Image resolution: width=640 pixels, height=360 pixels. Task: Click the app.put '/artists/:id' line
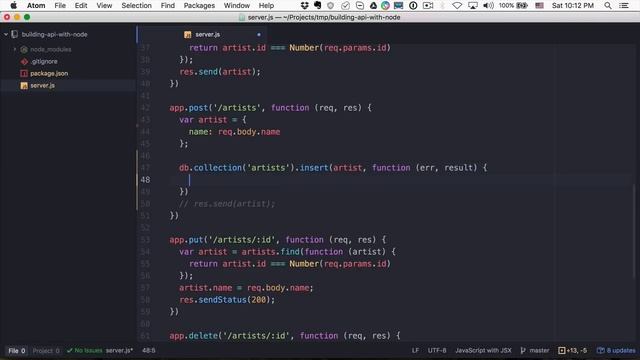point(278,240)
